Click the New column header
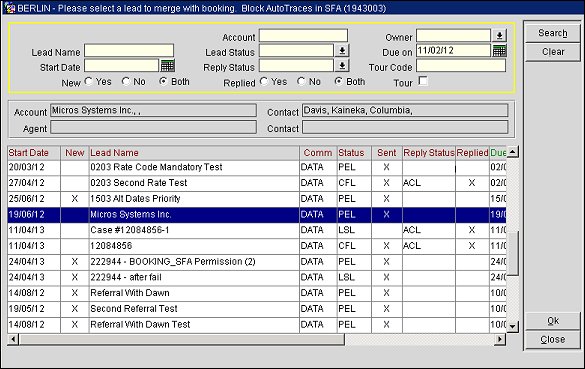Image resolution: width=585 pixels, height=369 pixels. pos(75,153)
